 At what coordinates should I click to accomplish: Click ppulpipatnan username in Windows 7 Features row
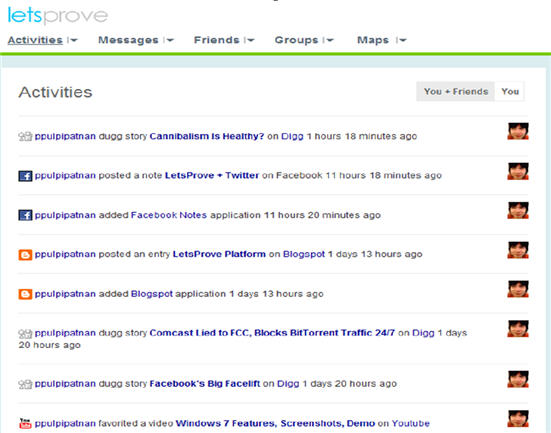(x=65, y=423)
